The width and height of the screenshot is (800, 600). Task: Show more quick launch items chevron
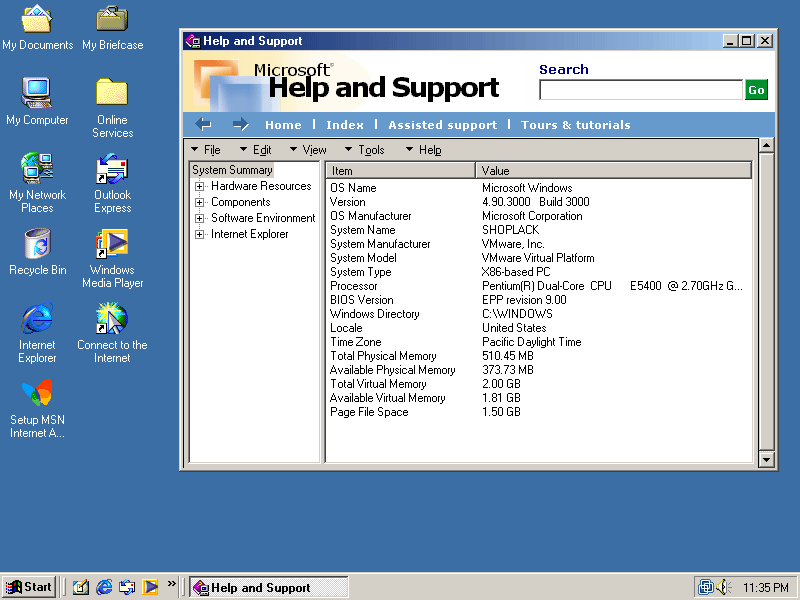[x=171, y=583]
